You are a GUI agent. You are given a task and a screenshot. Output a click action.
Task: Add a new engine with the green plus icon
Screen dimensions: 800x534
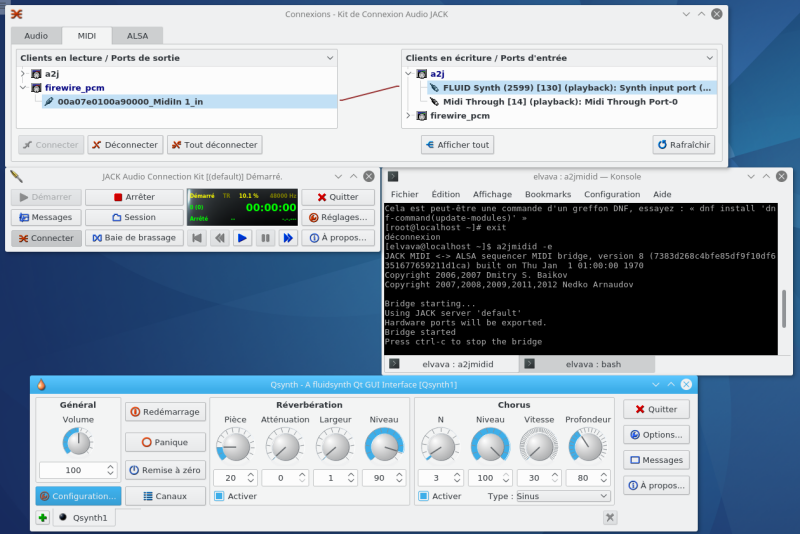42,518
